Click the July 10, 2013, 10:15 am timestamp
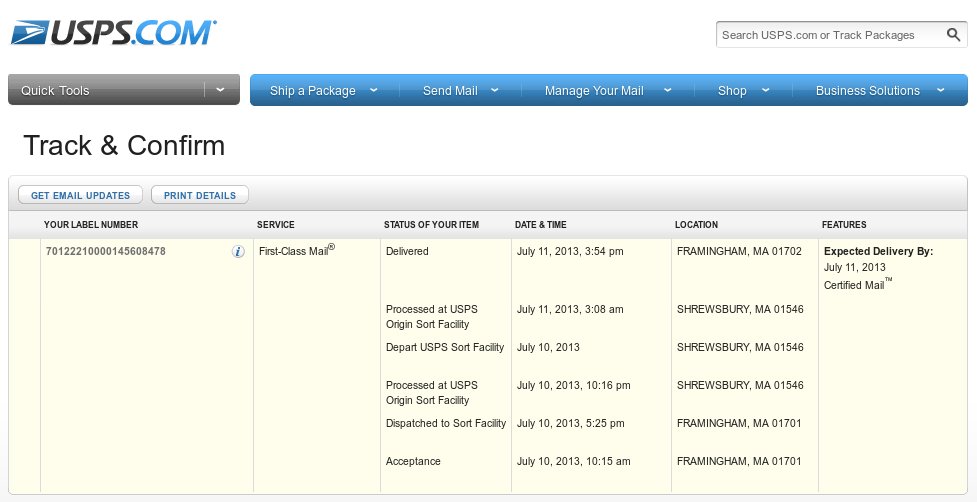 (573, 461)
